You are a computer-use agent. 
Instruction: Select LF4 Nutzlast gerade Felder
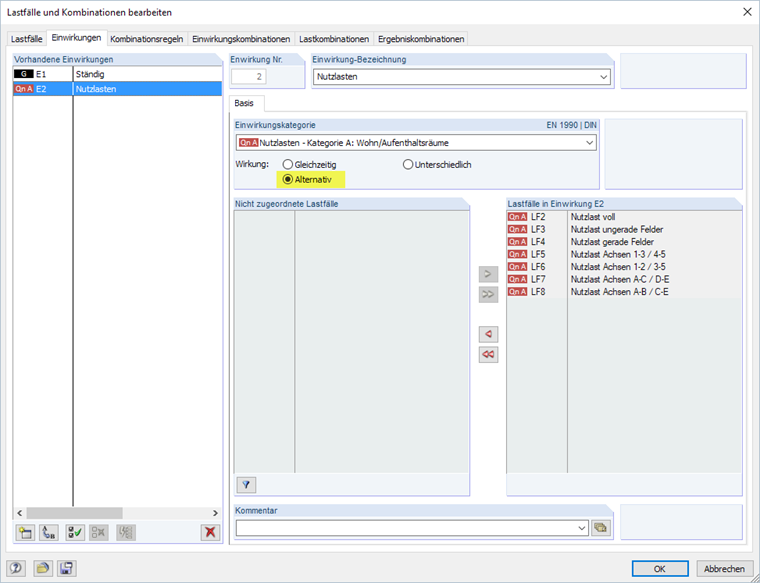click(624, 241)
